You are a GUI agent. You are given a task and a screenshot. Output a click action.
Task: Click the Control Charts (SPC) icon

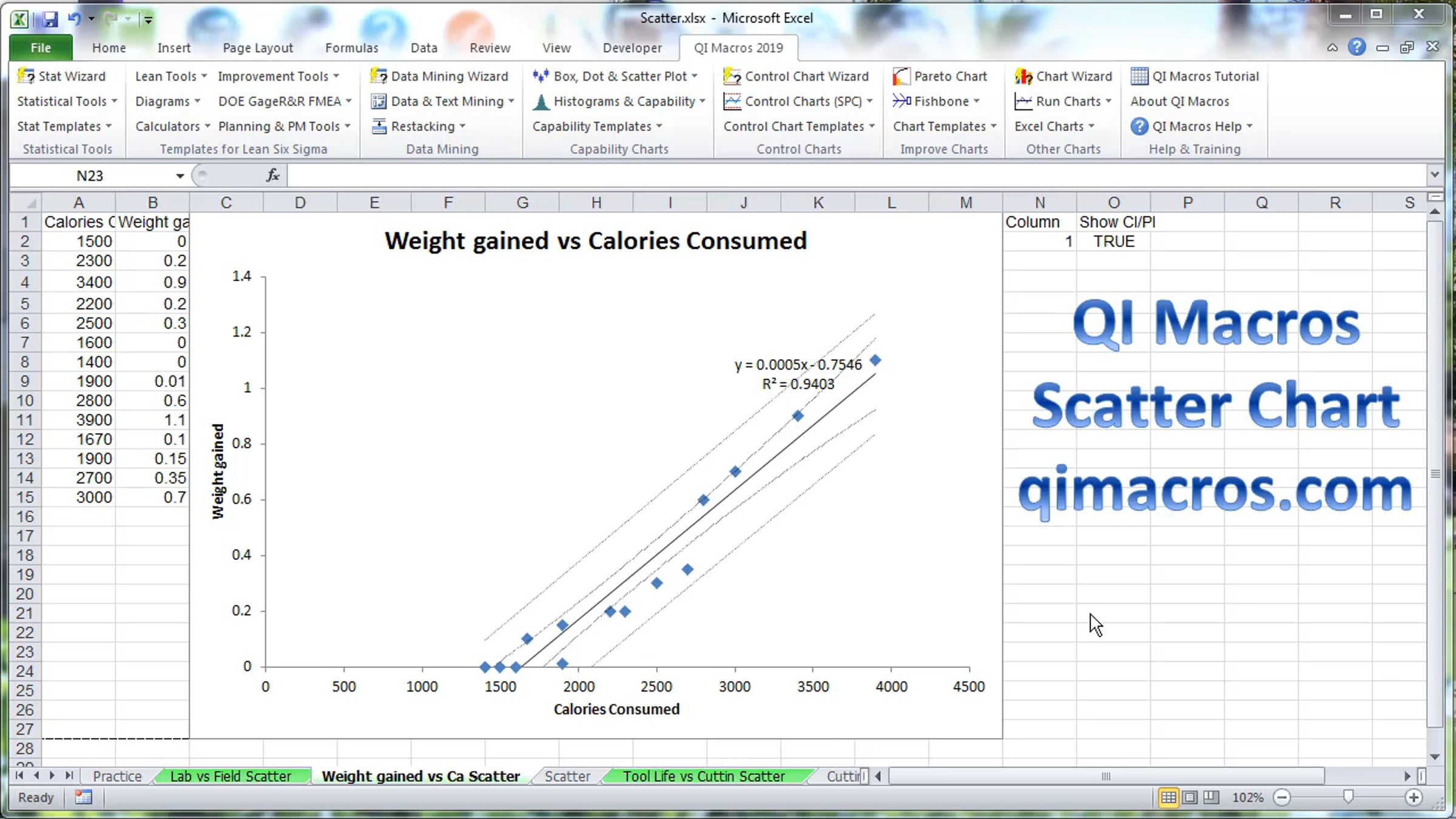(732, 101)
